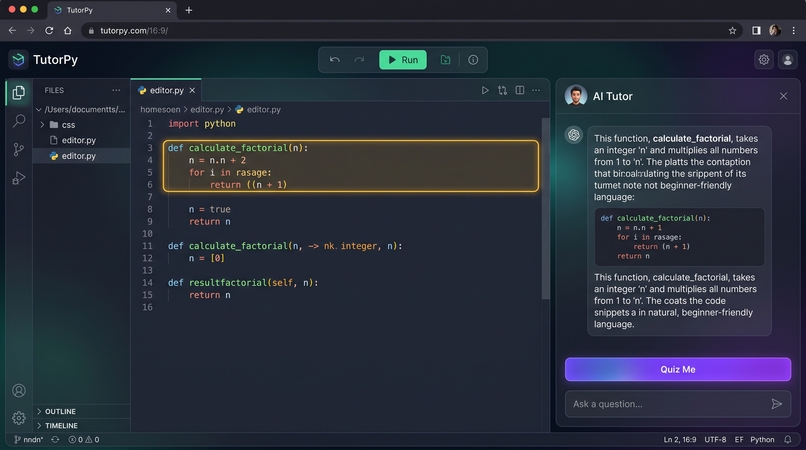This screenshot has height=450, width=806.
Task: Open the Run and Debug sidebar icon
Action: click(x=19, y=178)
